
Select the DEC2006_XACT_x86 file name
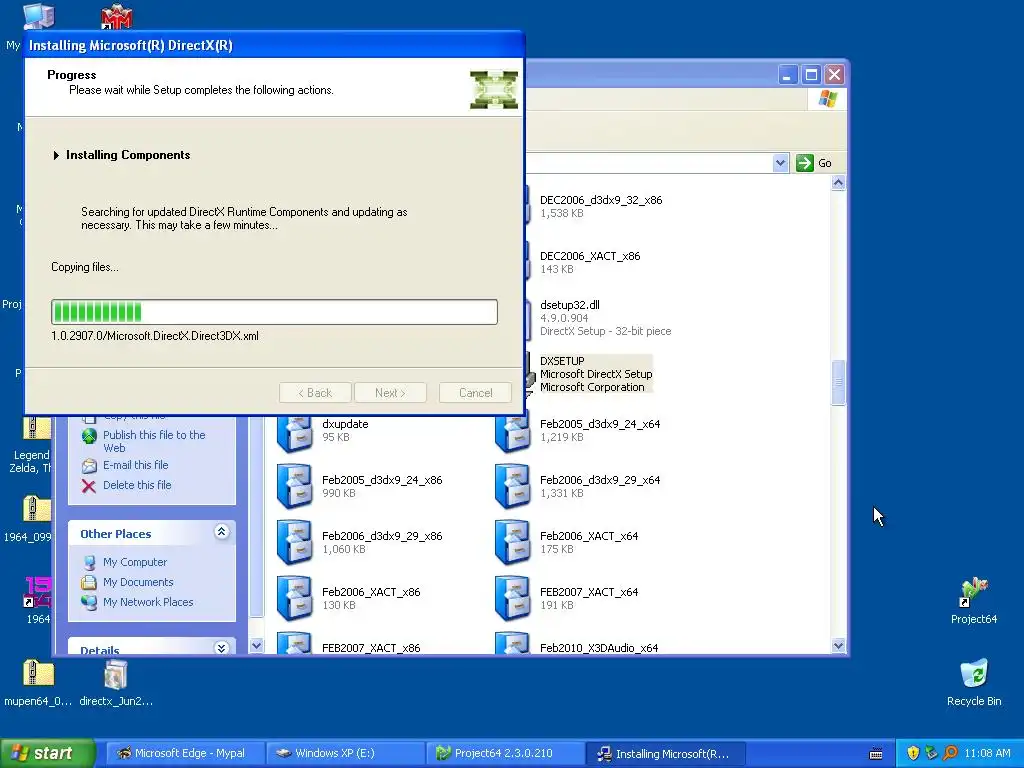click(x=590, y=256)
